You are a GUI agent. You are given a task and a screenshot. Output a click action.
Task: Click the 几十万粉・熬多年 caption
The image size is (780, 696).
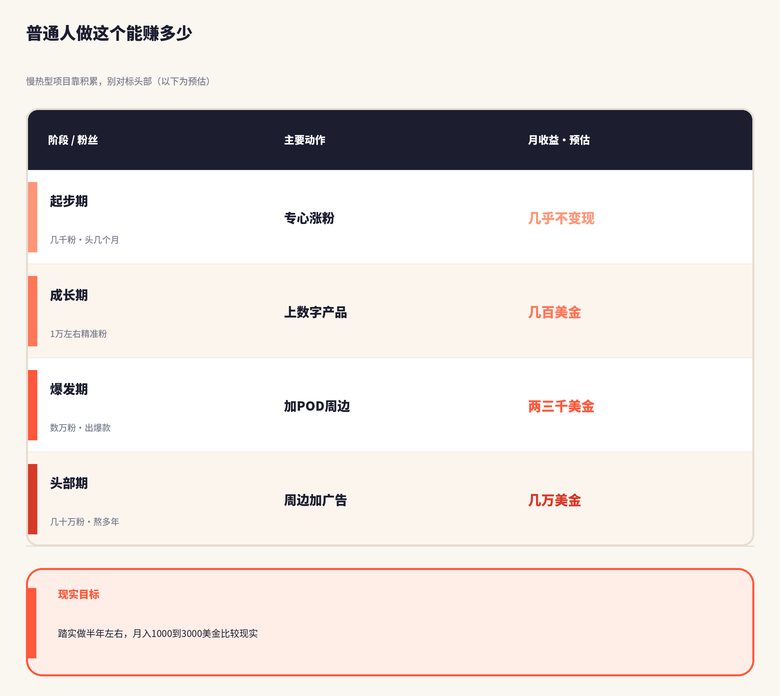(84, 522)
